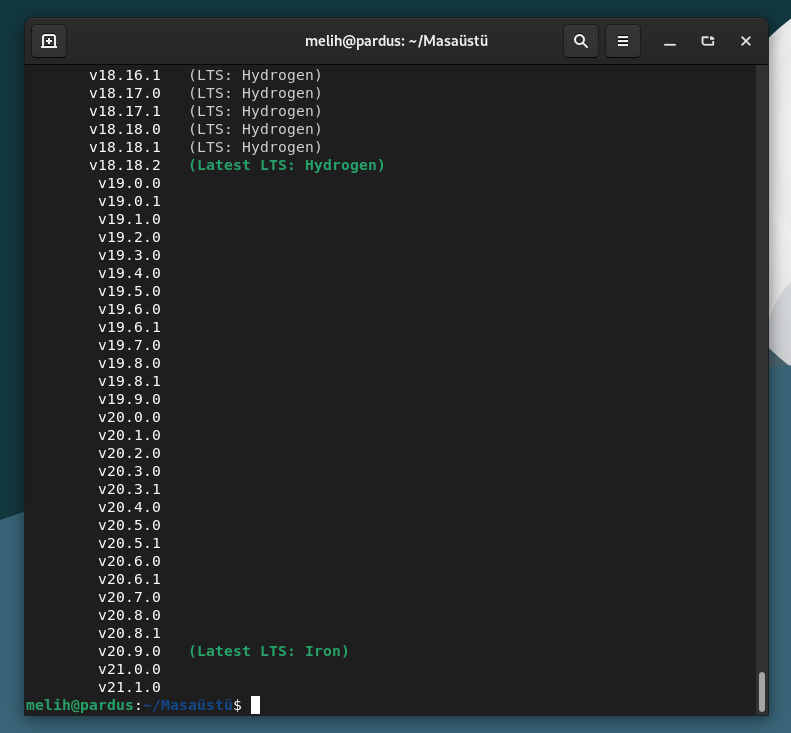Click version v18.16.1 text

coord(125,75)
